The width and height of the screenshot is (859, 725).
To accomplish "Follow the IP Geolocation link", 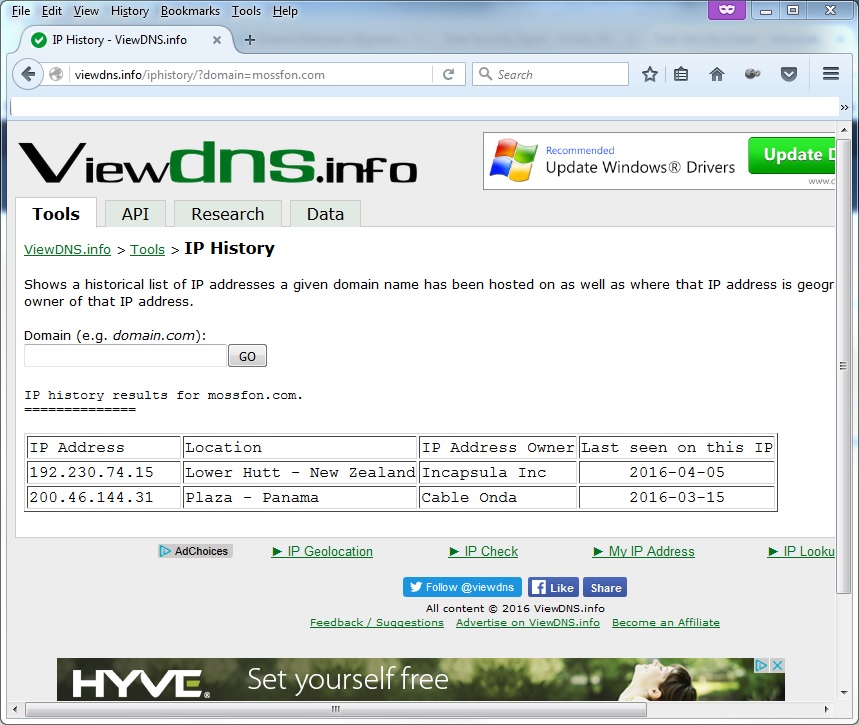I will coord(329,551).
